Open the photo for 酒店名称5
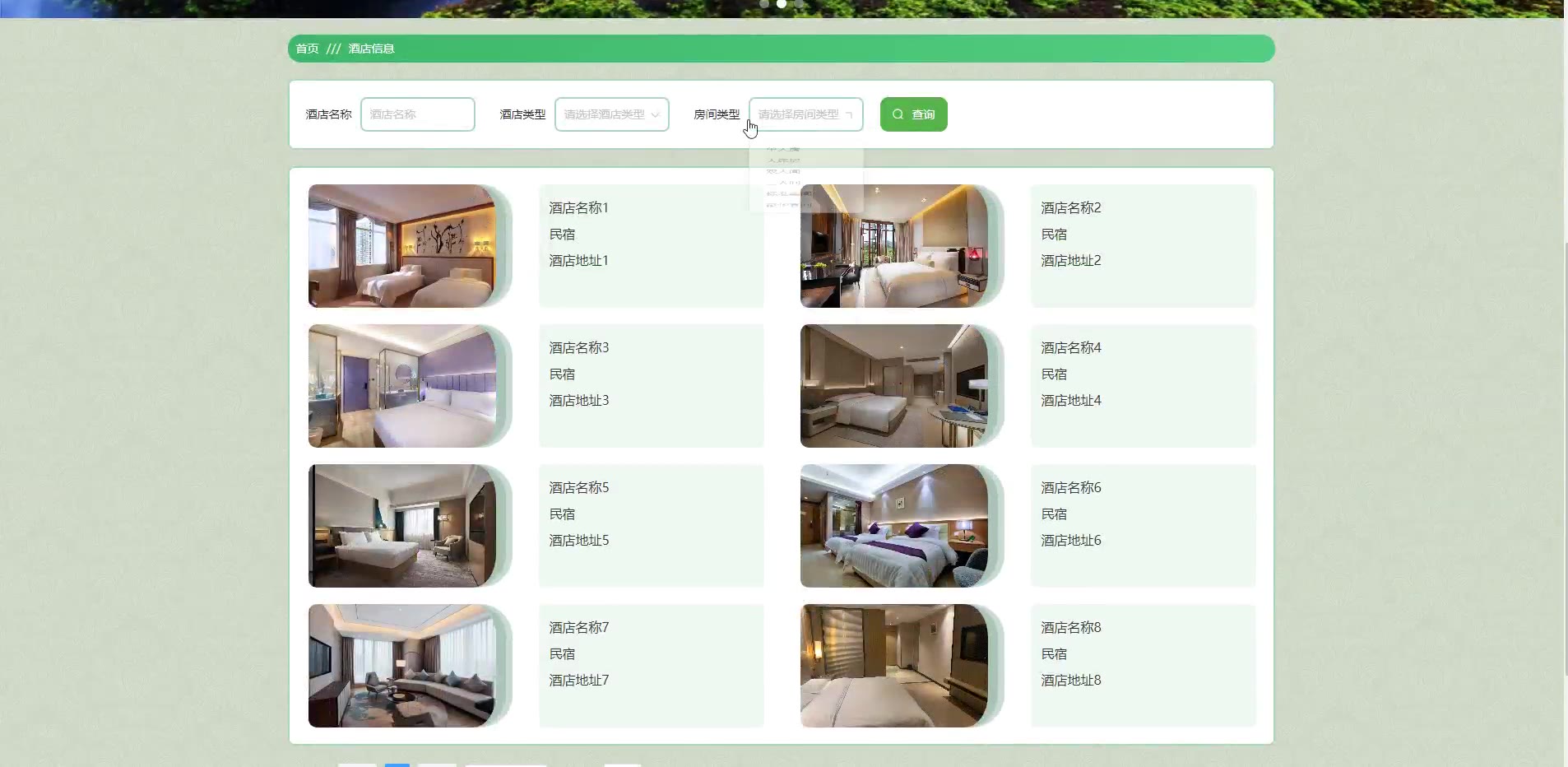 click(402, 526)
